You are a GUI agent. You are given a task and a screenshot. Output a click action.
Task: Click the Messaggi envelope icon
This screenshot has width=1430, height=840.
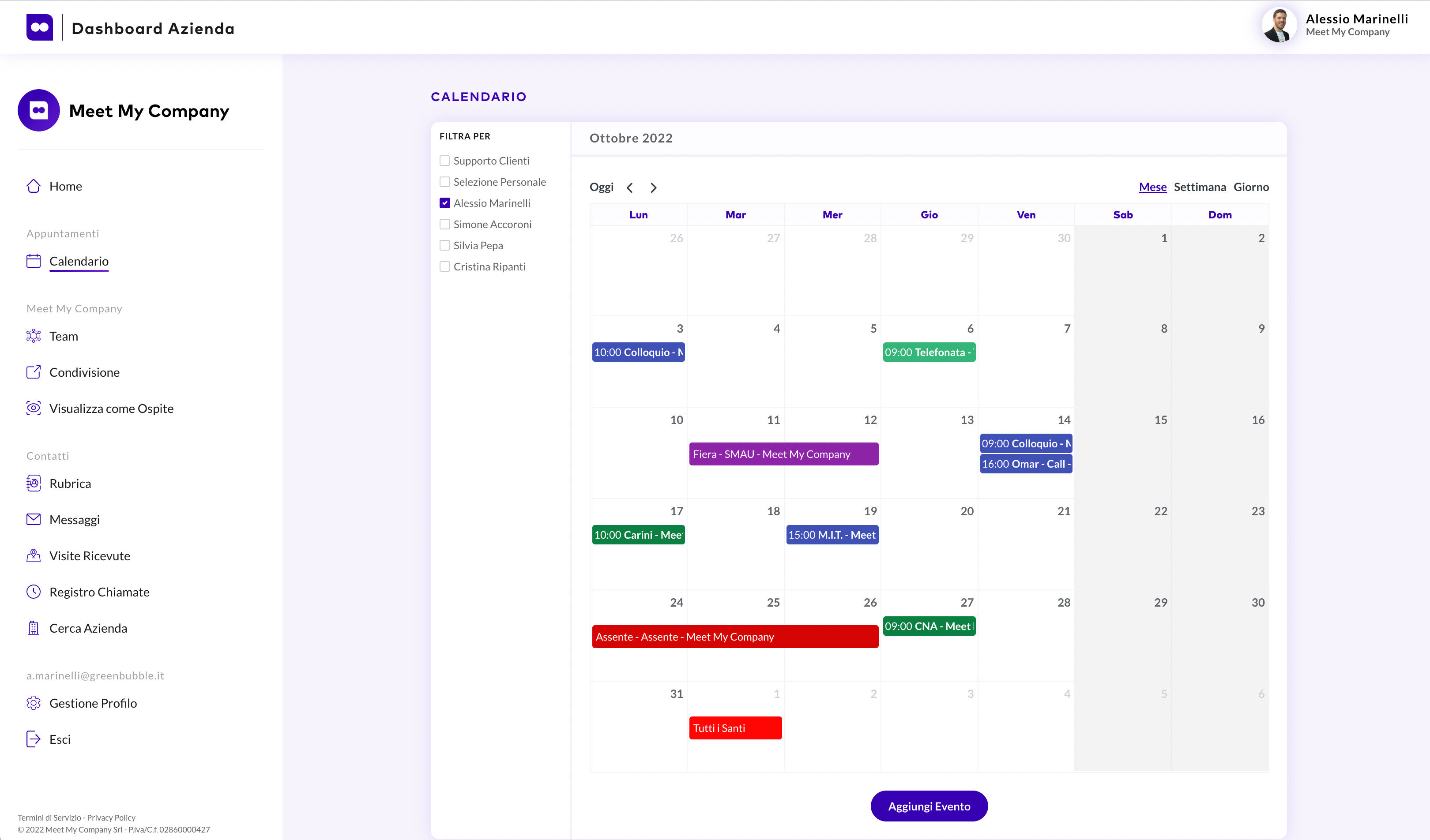[x=34, y=519]
